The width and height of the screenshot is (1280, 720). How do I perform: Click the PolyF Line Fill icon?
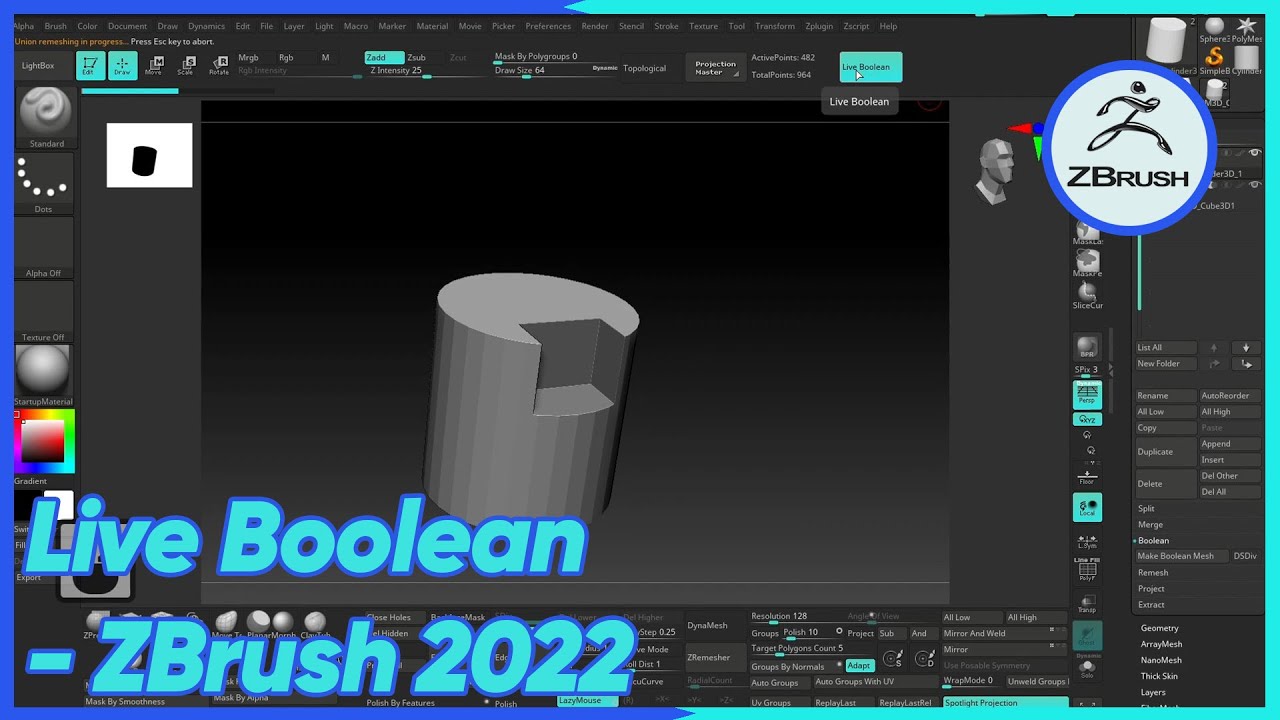pos(1087,569)
